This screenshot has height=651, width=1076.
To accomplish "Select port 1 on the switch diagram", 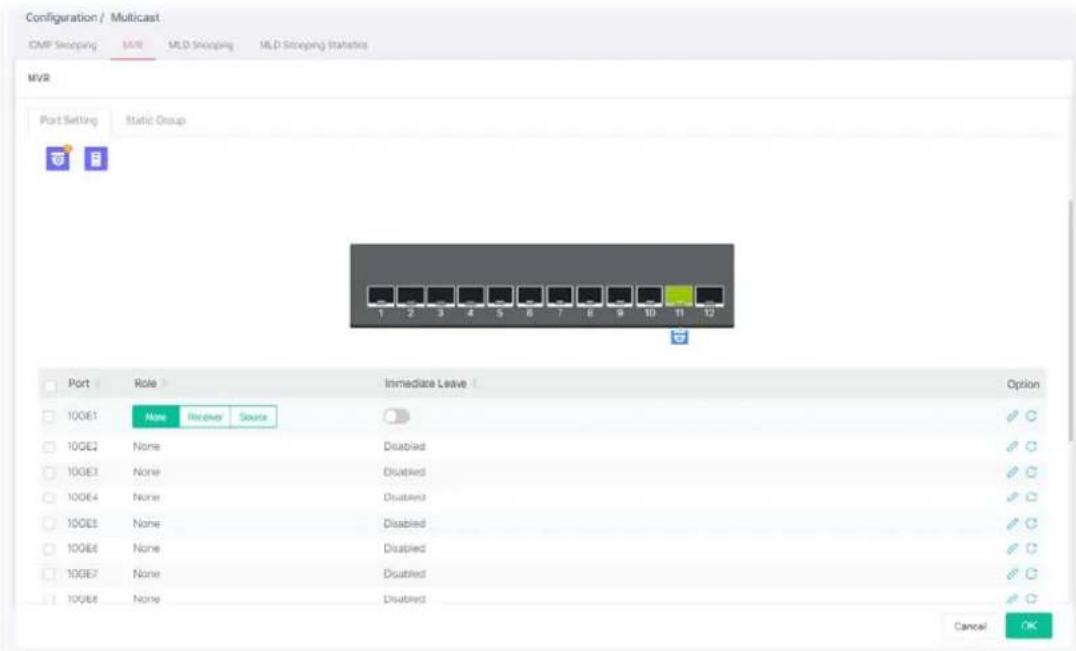I will coord(381,296).
